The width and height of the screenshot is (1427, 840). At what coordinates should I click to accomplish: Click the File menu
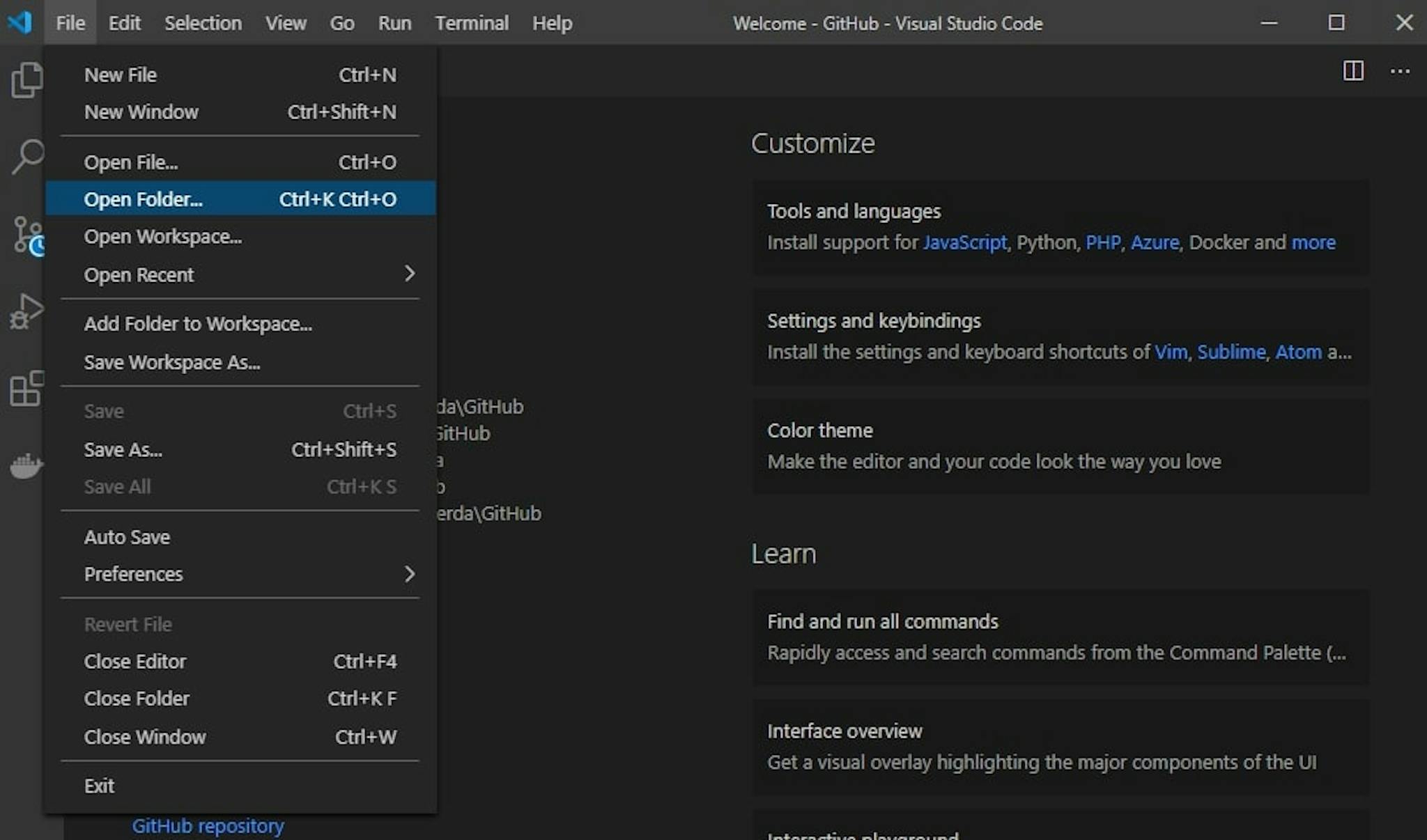click(70, 23)
